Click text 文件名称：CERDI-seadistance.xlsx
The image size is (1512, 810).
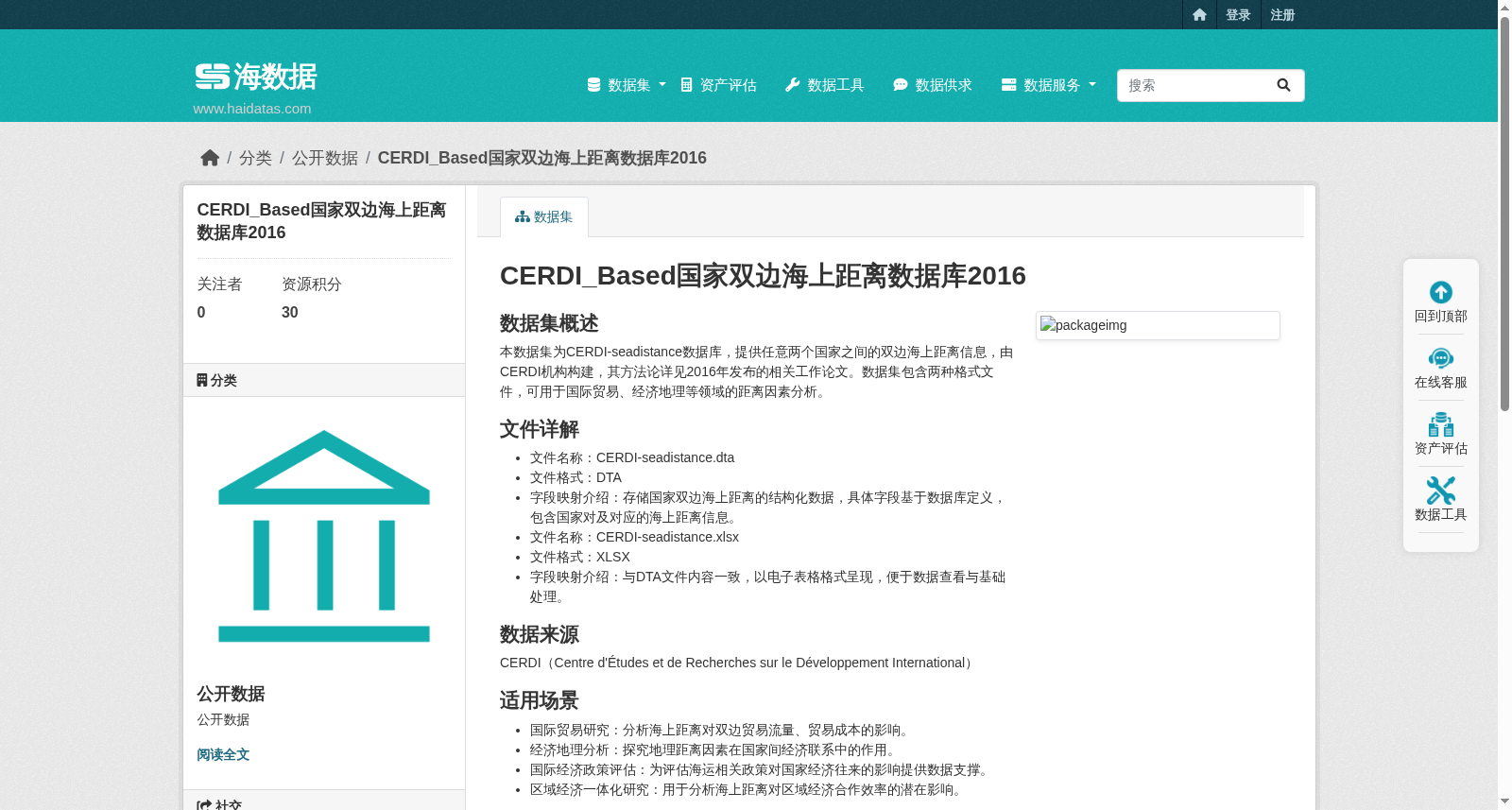coord(635,537)
